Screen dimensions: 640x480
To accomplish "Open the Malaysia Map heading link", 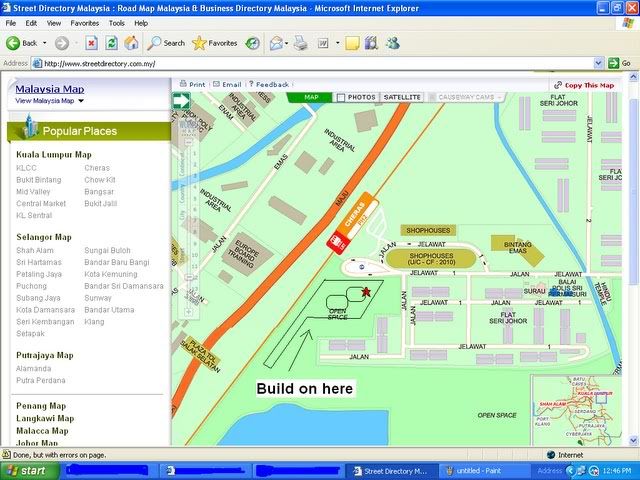I will click(x=50, y=89).
